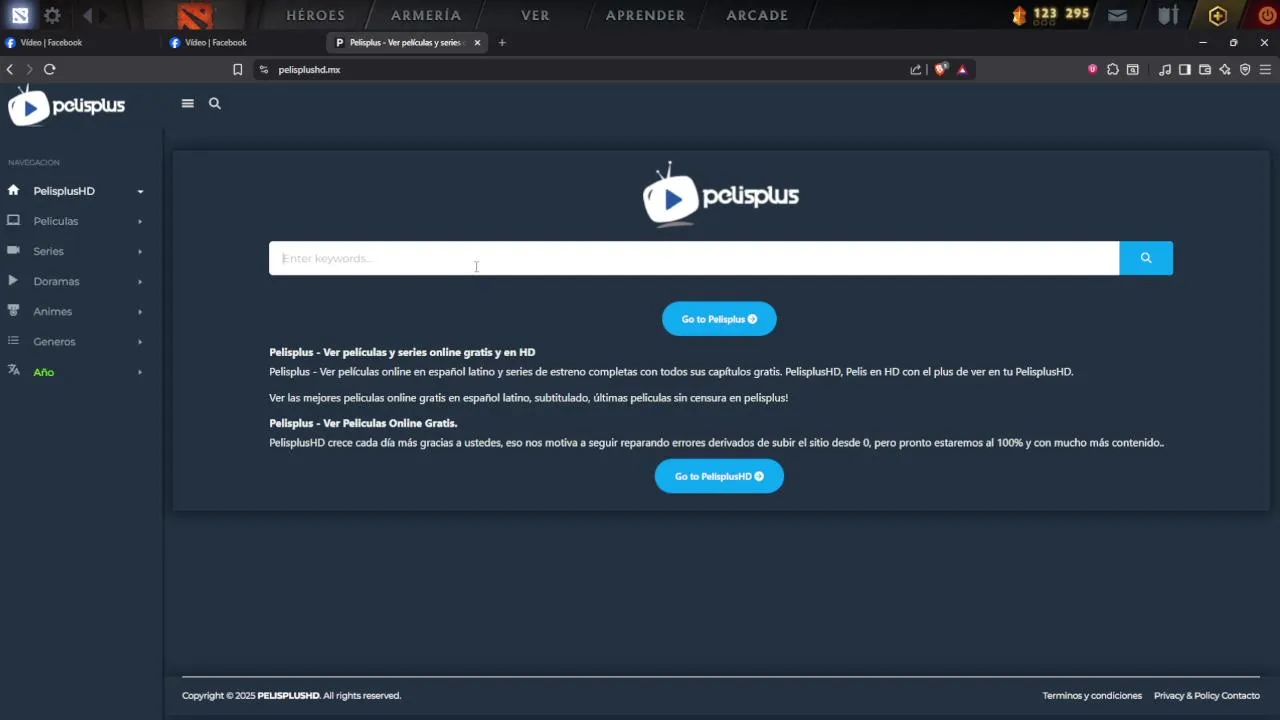Open the VER tab in Dota 2

[536, 15]
